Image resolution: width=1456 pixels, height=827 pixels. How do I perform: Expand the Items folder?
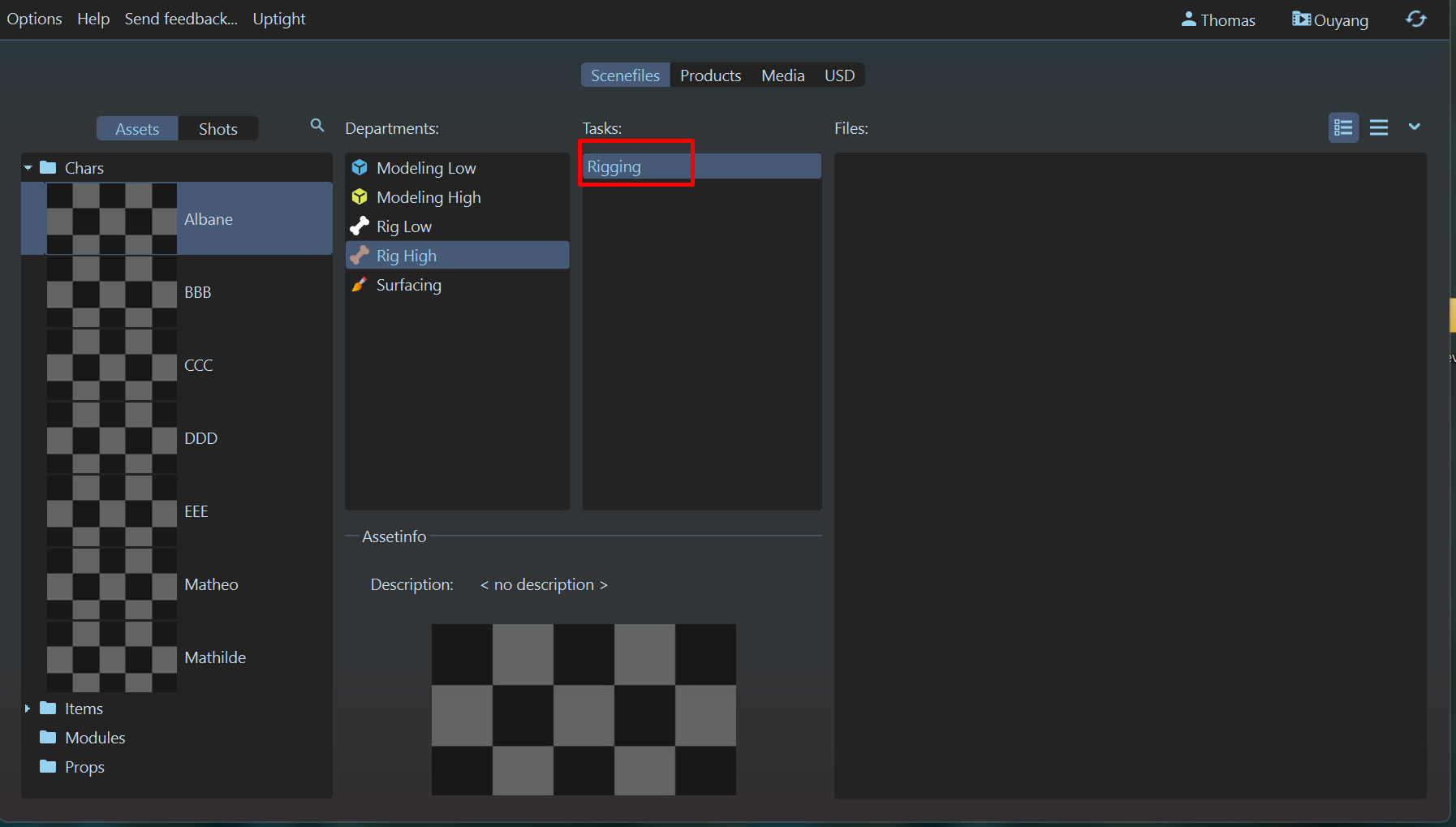pos(28,709)
